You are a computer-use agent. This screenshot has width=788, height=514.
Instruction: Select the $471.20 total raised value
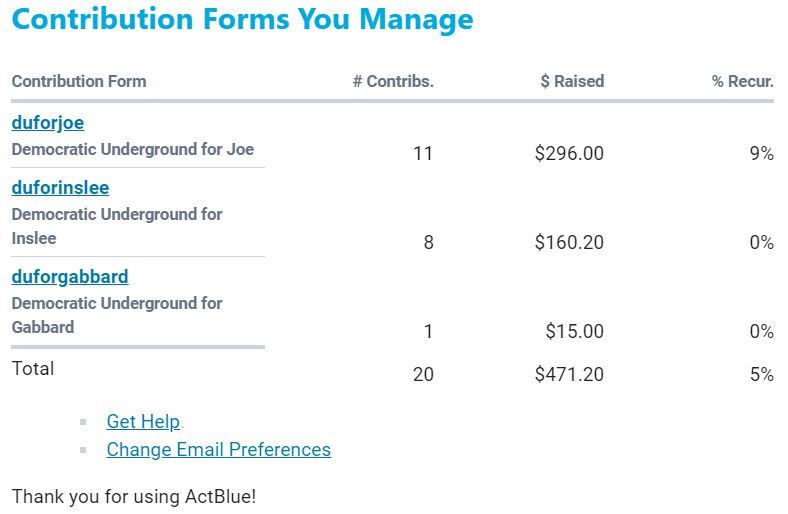[569, 375]
